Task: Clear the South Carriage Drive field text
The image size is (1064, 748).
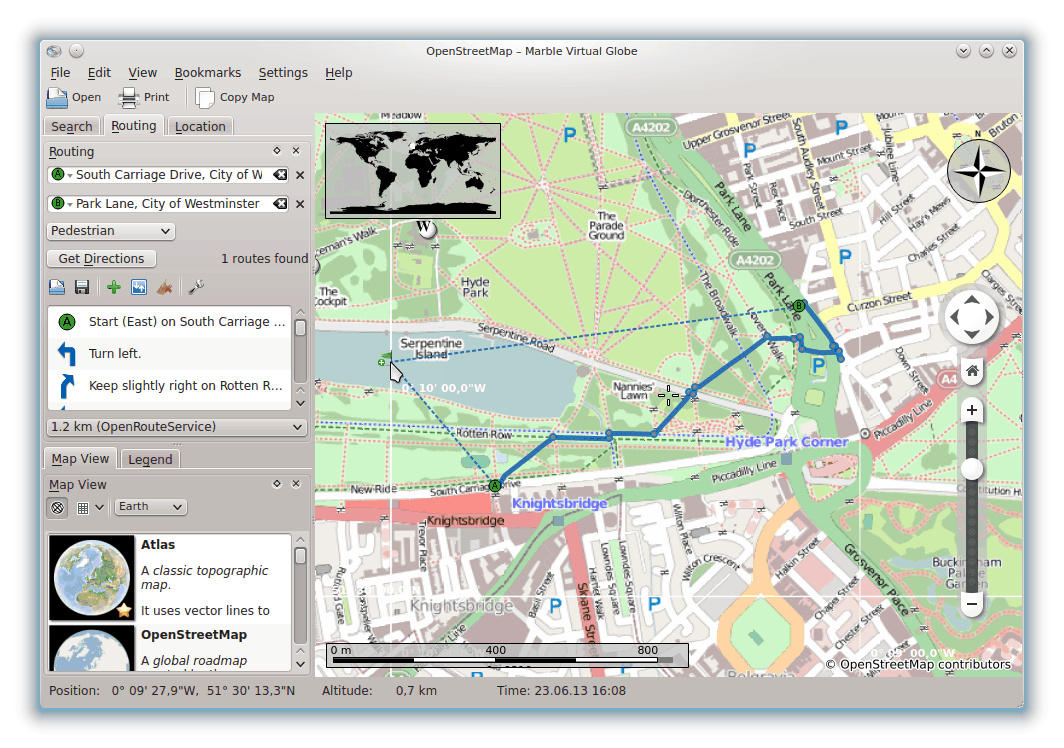Action: point(280,175)
